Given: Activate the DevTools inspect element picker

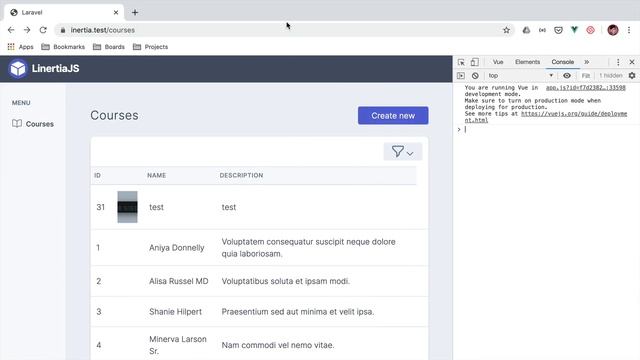Looking at the screenshot, I should click(461, 62).
